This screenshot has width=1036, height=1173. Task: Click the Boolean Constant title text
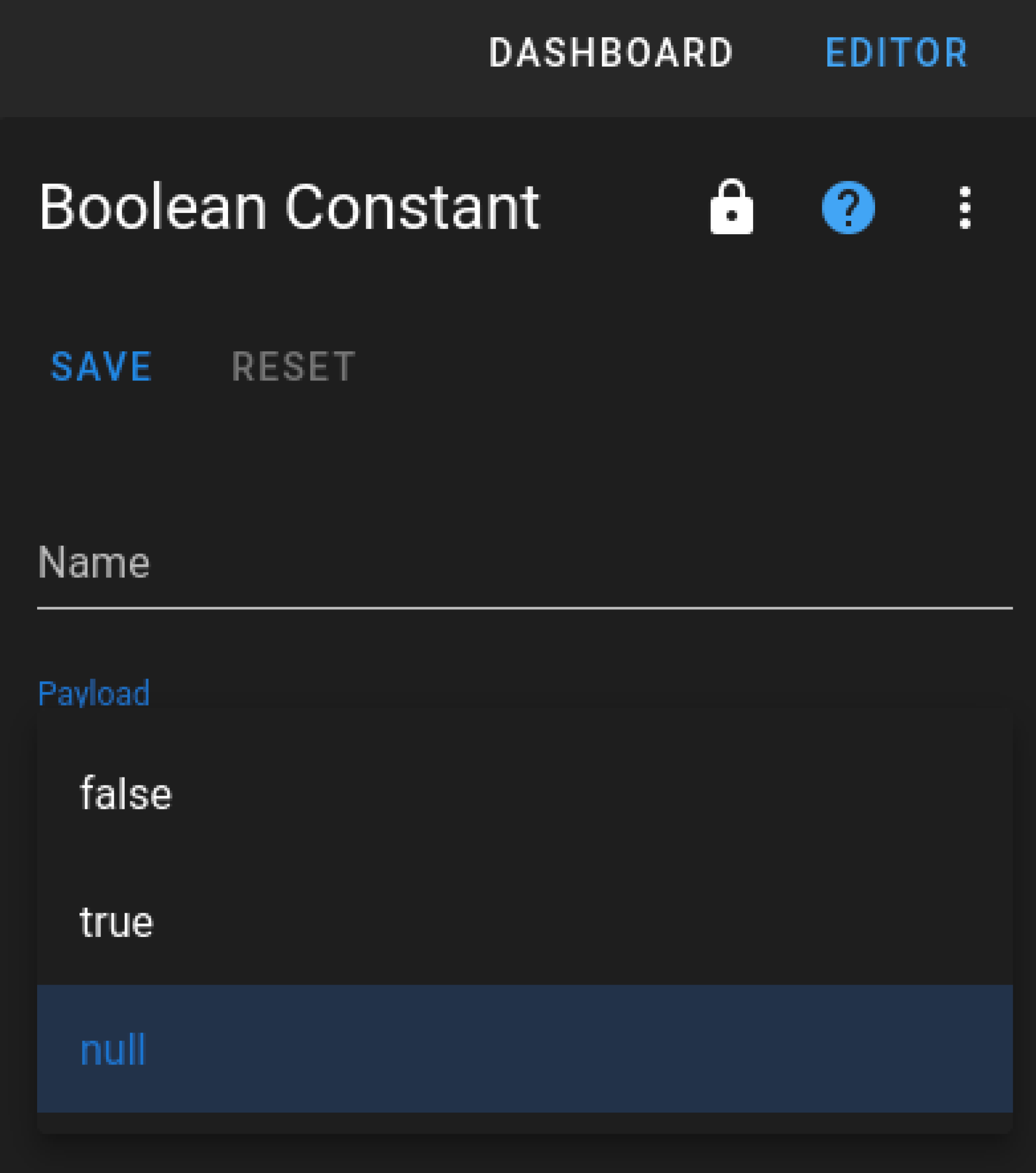[x=289, y=207]
